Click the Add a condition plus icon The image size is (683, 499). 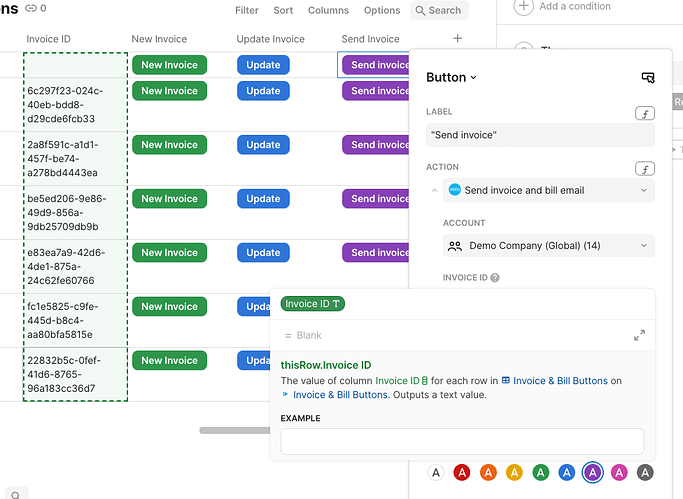524,7
